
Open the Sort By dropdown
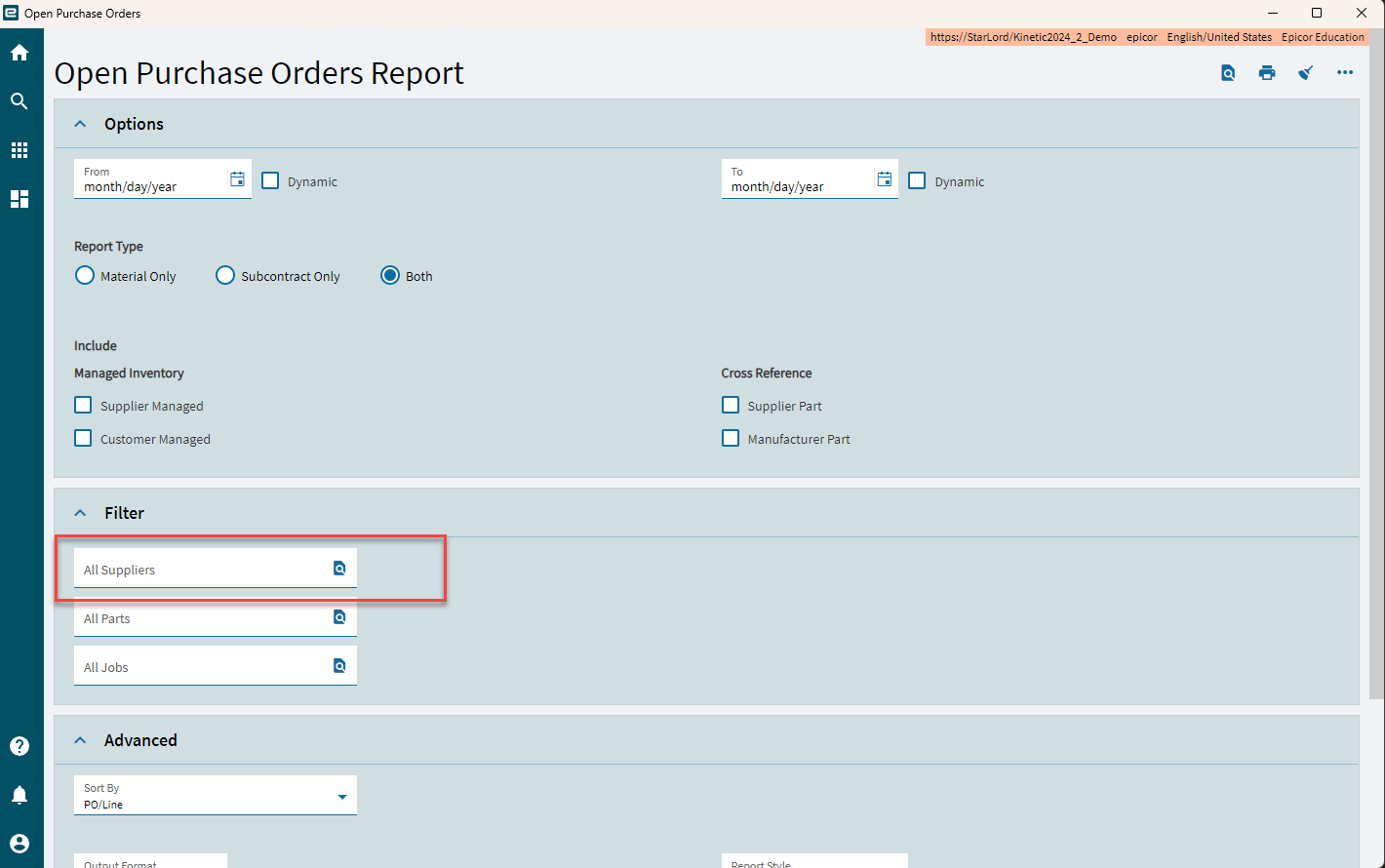216,795
